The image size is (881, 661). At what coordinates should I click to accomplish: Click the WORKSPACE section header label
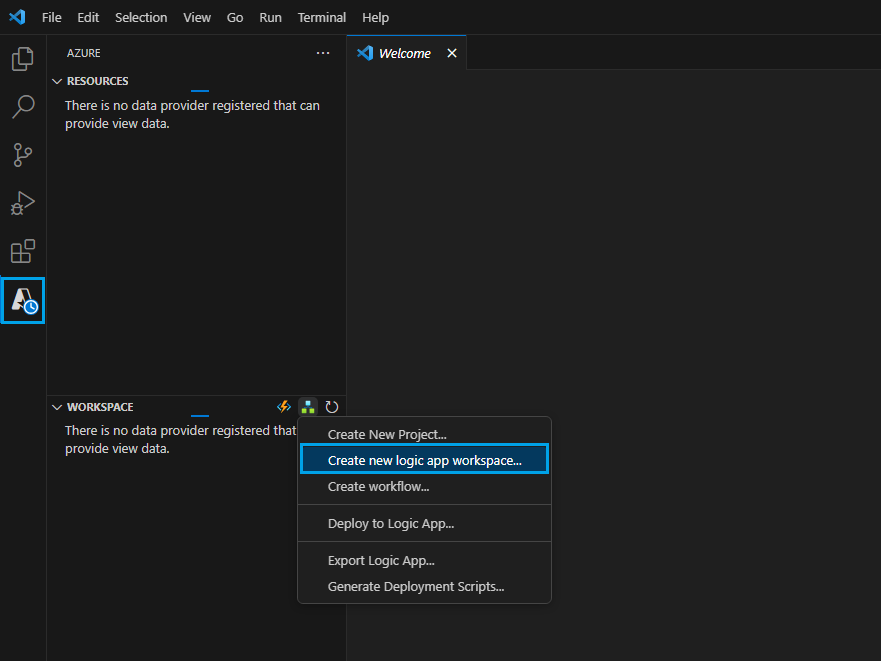pyautogui.click(x=100, y=407)
